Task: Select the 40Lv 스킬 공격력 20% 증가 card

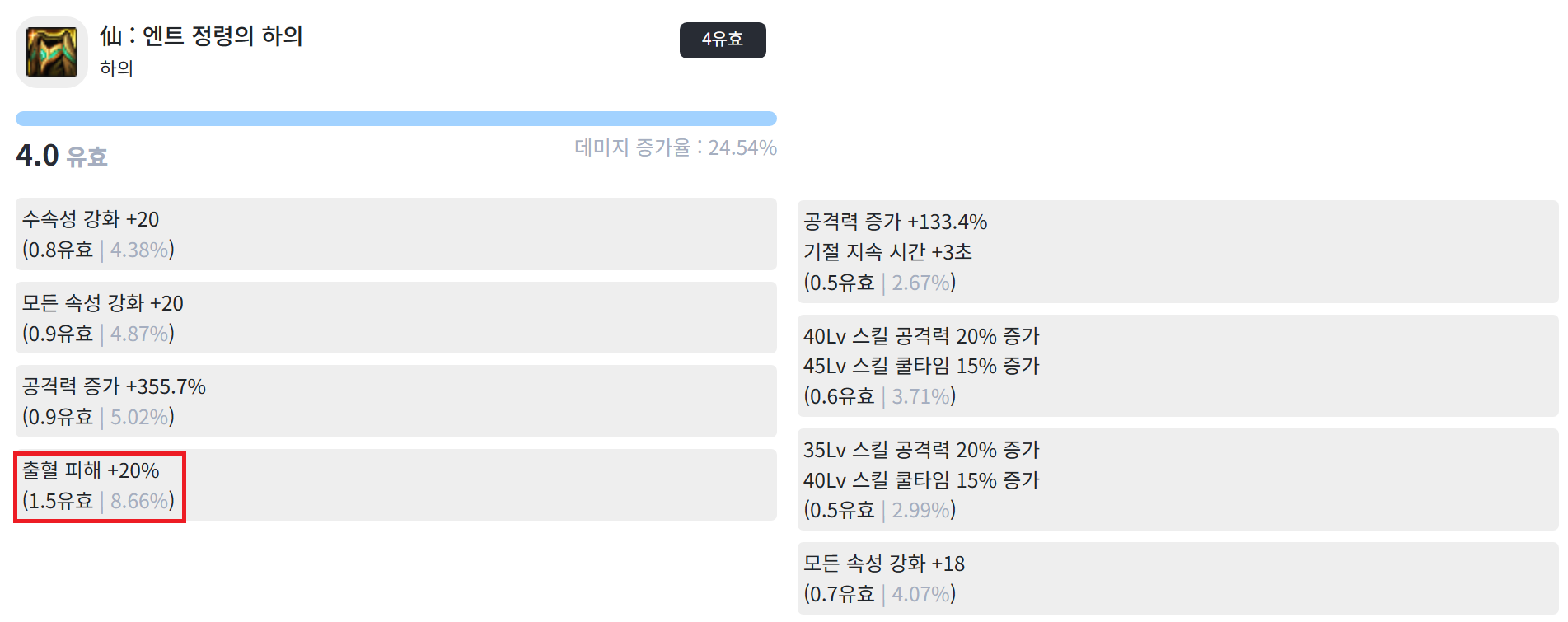Action: (x=1178, y=366)
